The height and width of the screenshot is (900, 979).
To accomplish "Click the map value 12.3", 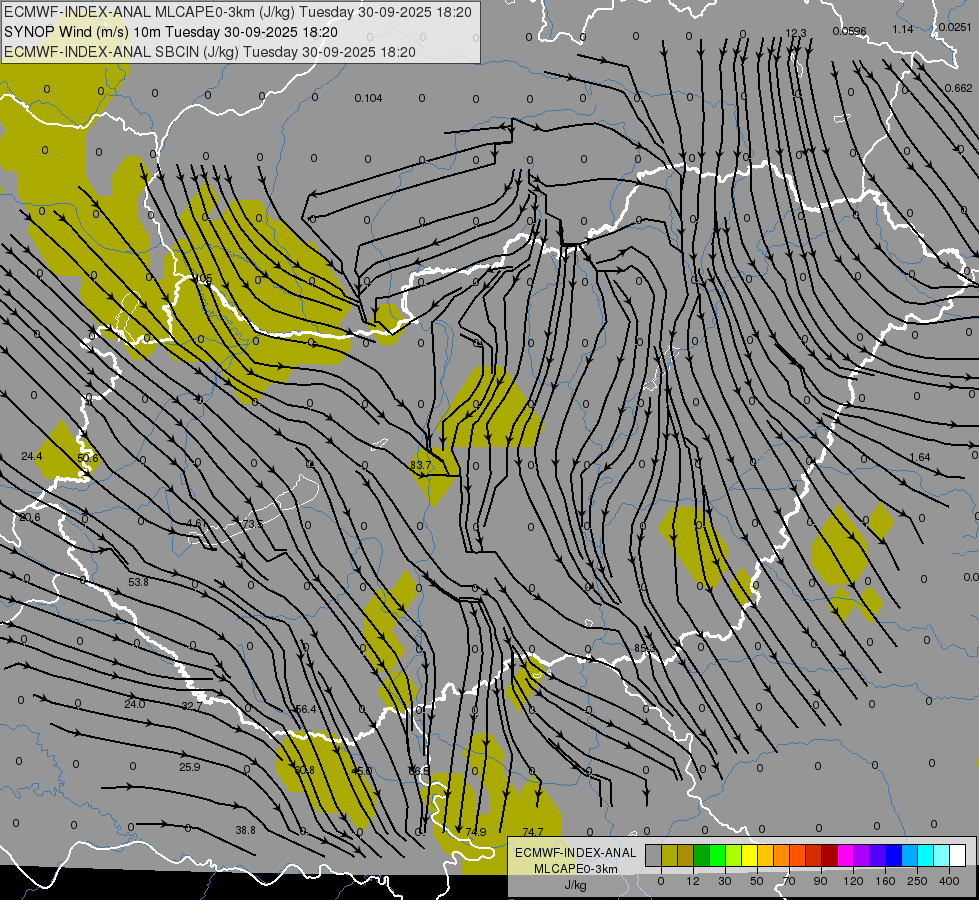I will 795,33.
